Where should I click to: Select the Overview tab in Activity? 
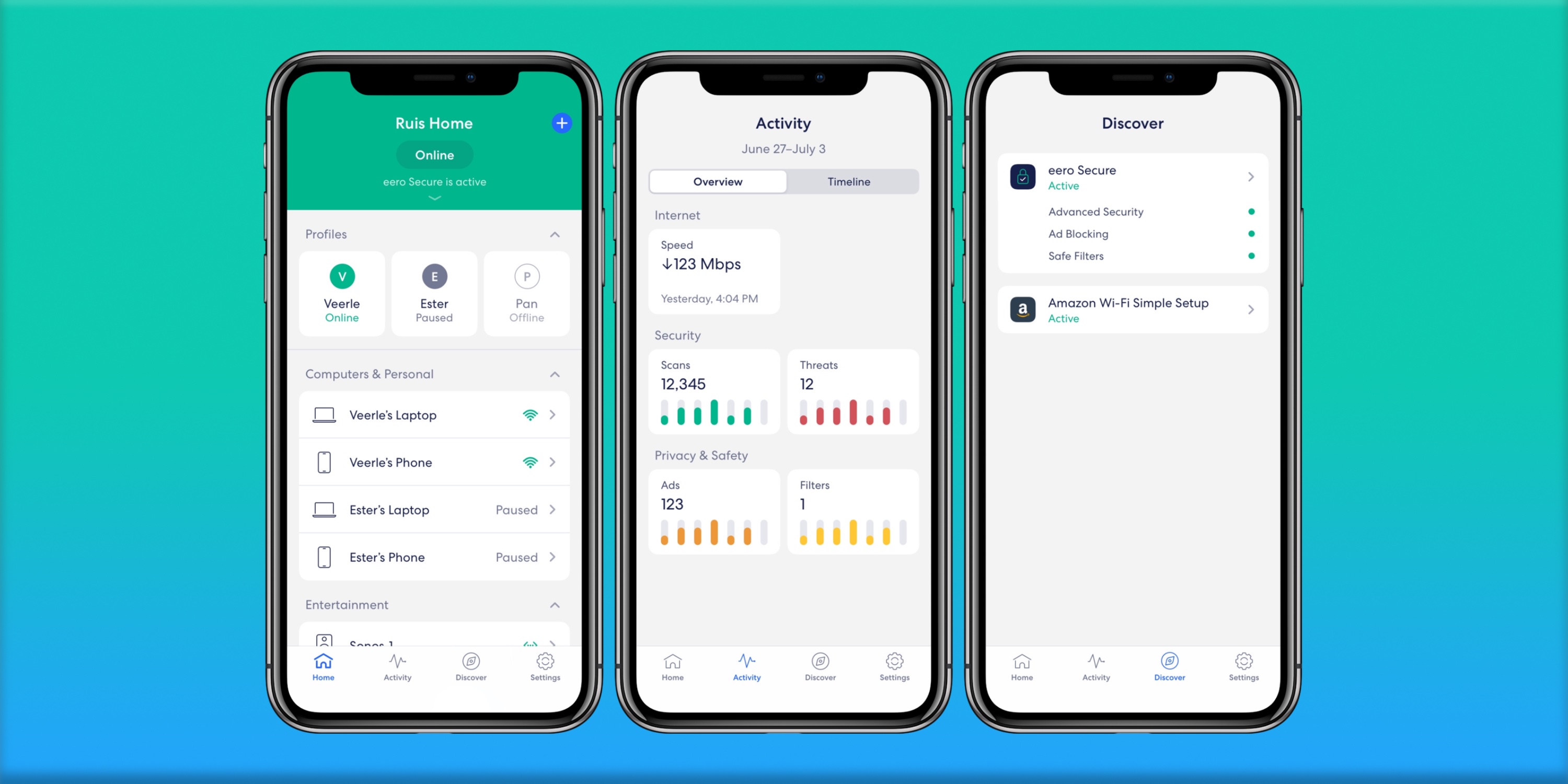(x=718, y=181)
